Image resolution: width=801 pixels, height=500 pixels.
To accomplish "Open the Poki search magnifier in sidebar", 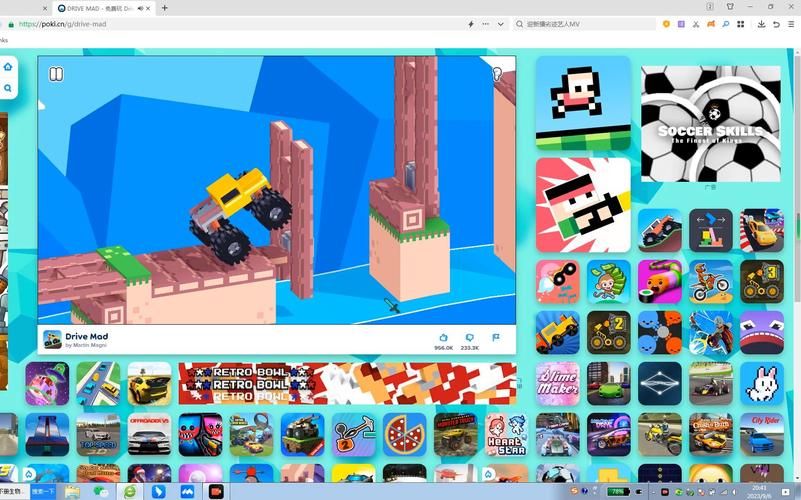I will tap(8, 88).
